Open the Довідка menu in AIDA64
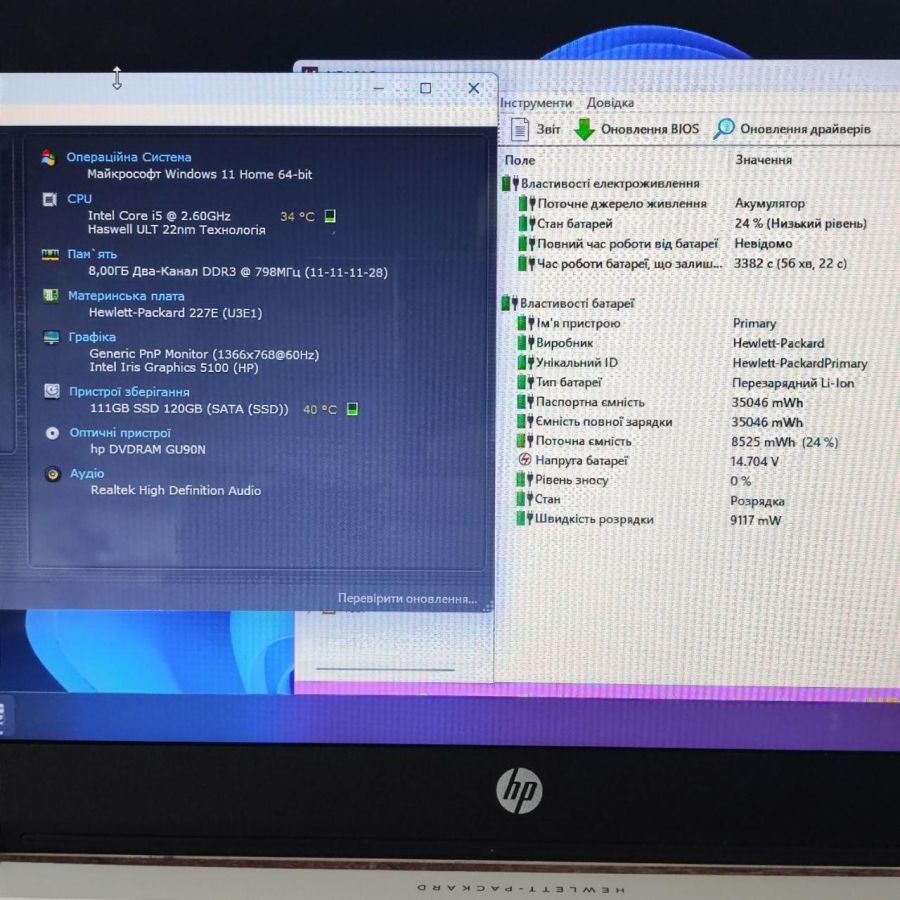 coord(610,103)
